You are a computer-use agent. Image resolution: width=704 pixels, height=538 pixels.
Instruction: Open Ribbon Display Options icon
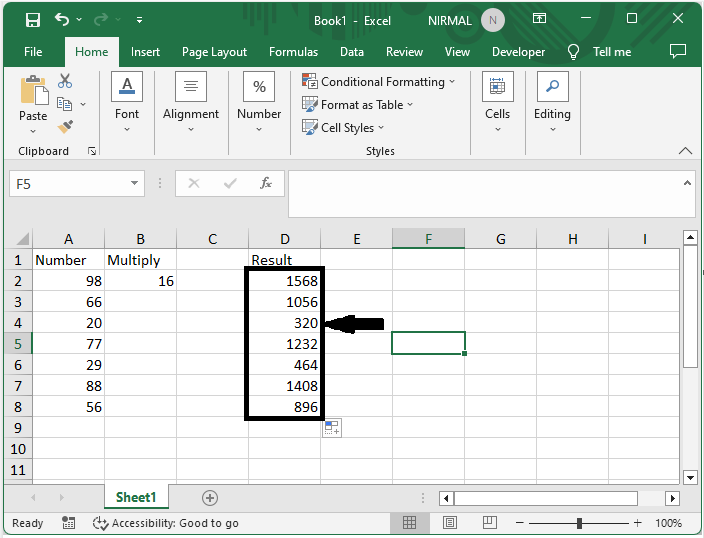click(539, 18)
